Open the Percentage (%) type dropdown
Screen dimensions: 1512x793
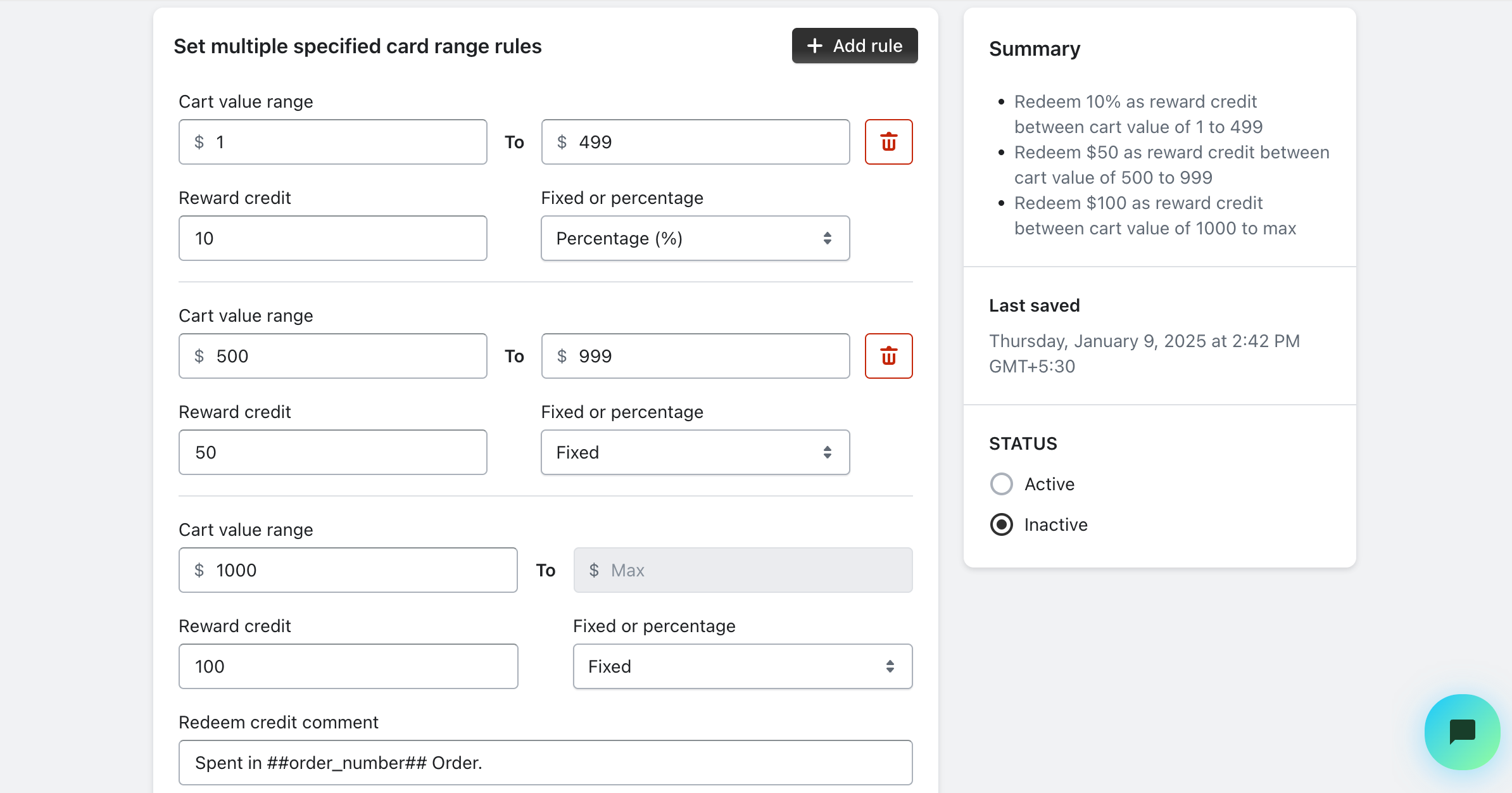(695, 238)
